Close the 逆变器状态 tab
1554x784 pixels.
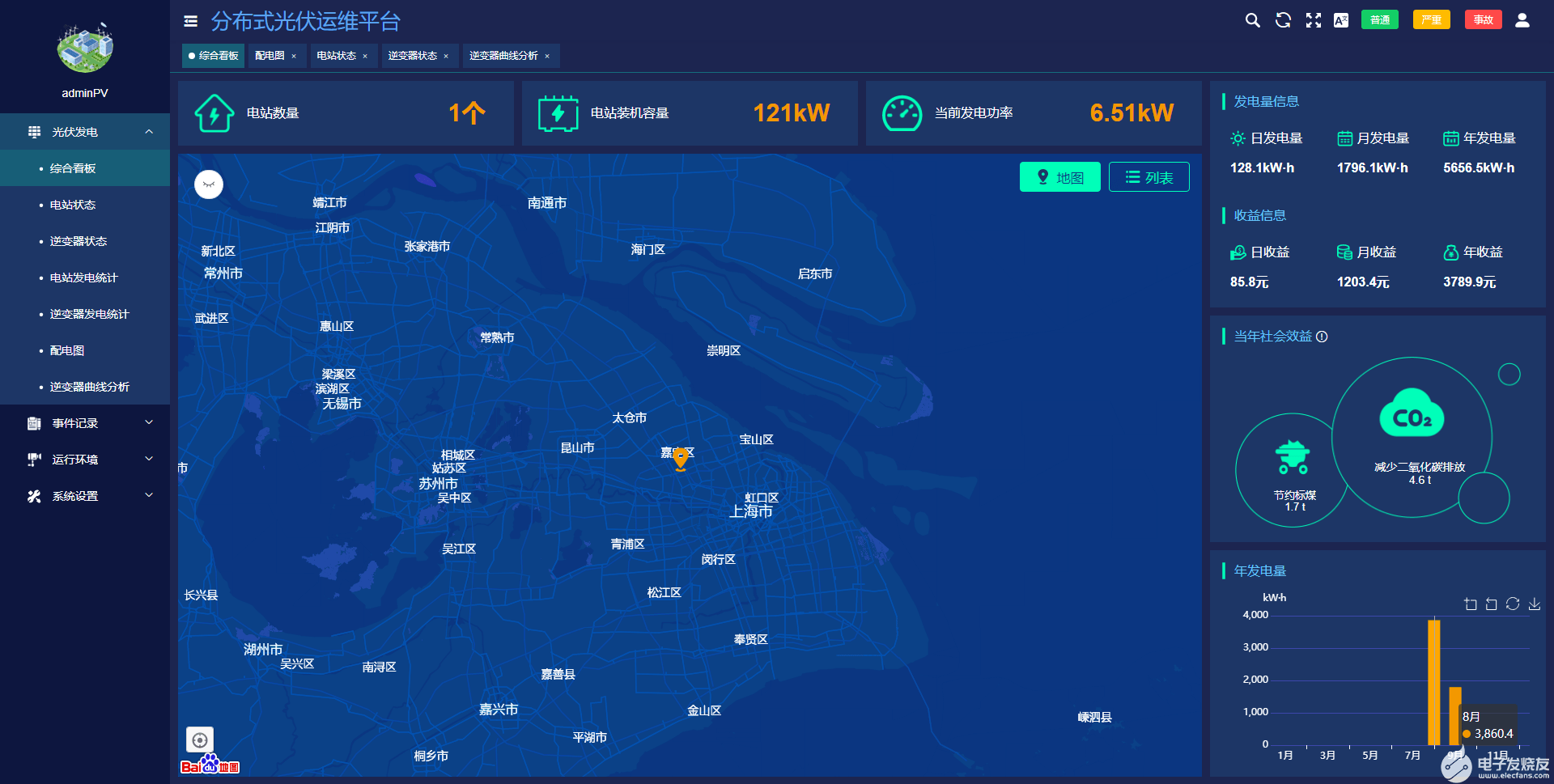pos(446,57)
